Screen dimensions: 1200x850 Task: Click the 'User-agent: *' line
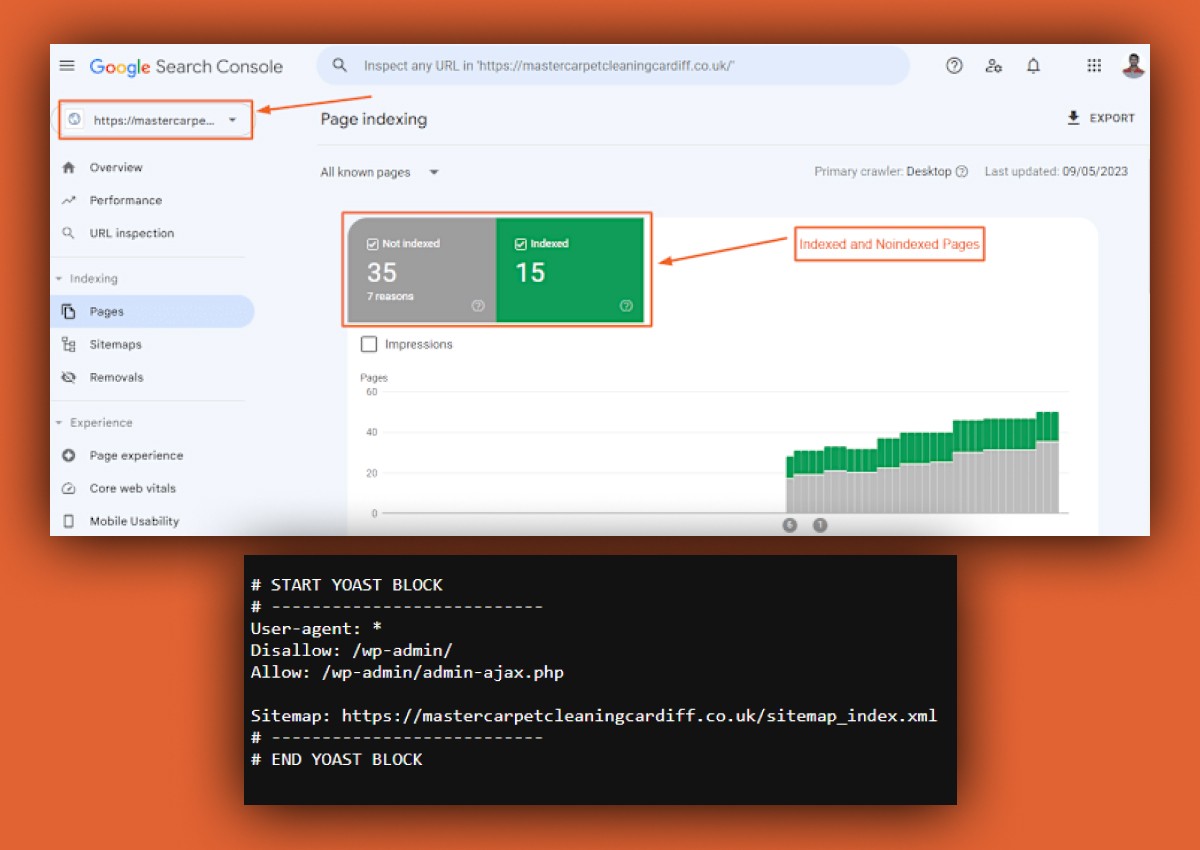tap(316, 628)
